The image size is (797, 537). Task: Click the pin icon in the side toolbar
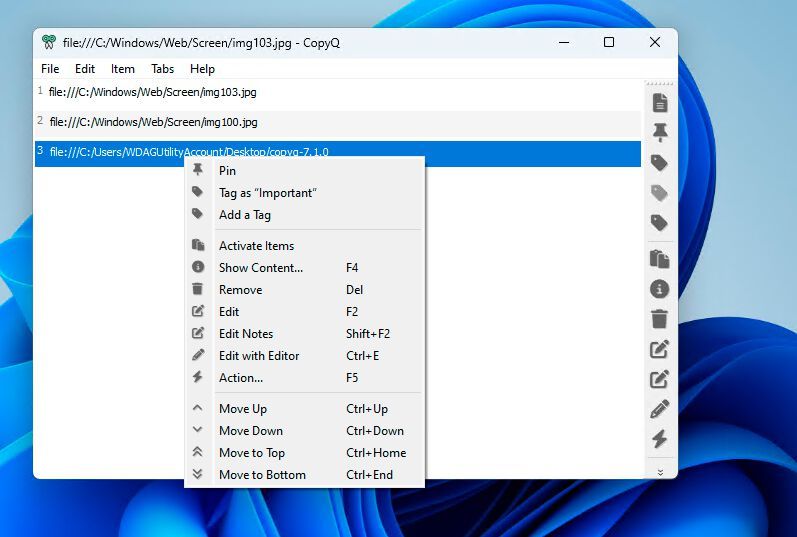[659, 132]
